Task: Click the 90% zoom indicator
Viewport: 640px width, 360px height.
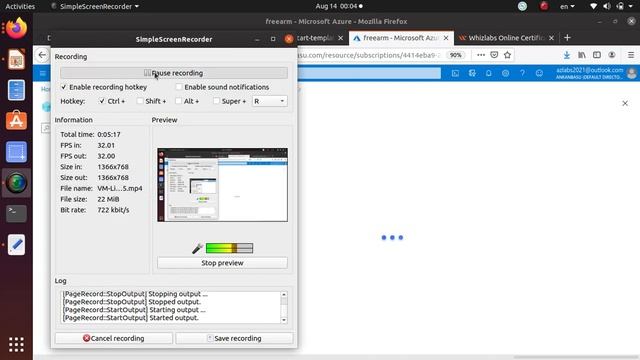Action: pos(456,55)
